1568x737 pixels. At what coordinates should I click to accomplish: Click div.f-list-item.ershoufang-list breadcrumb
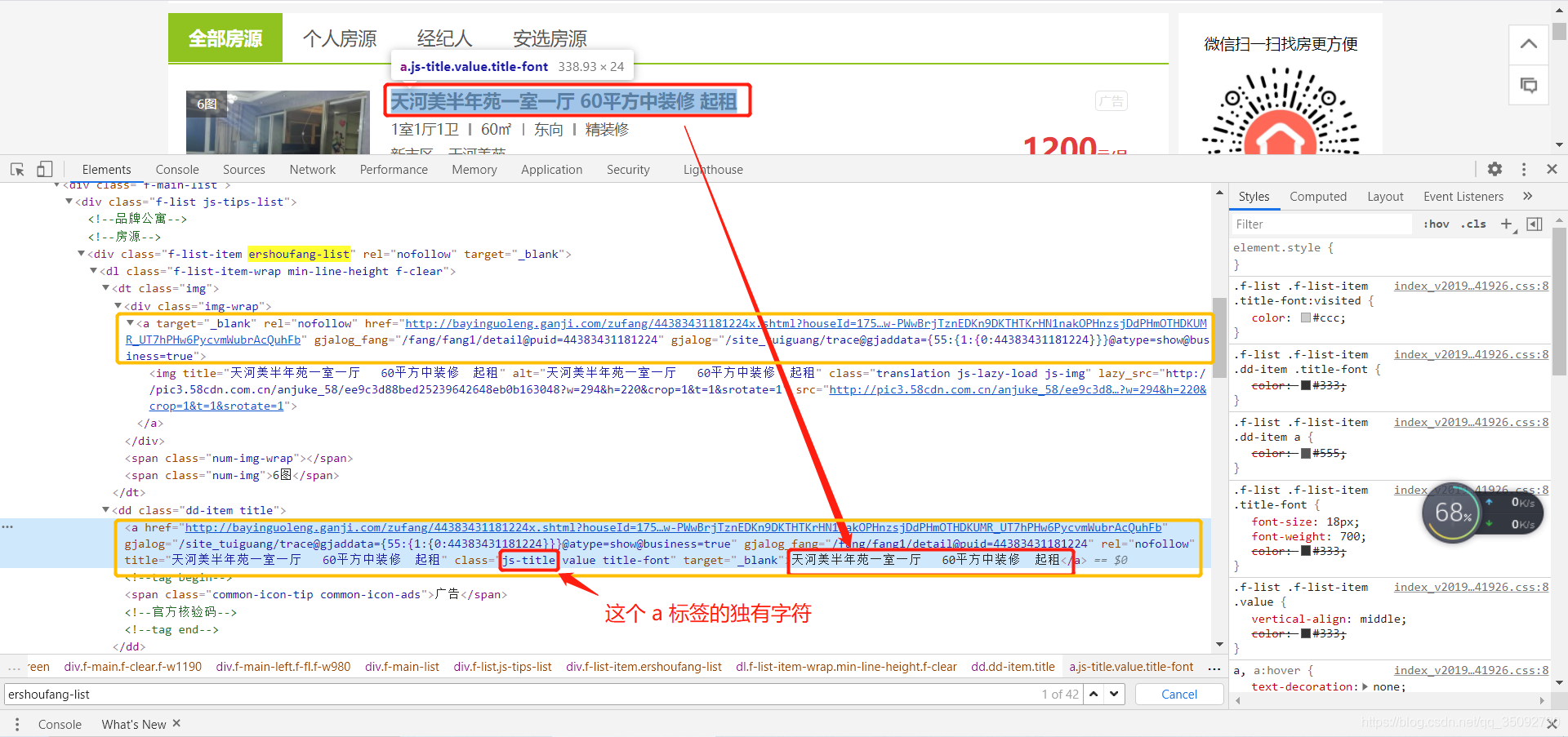[x=644, y=667]
